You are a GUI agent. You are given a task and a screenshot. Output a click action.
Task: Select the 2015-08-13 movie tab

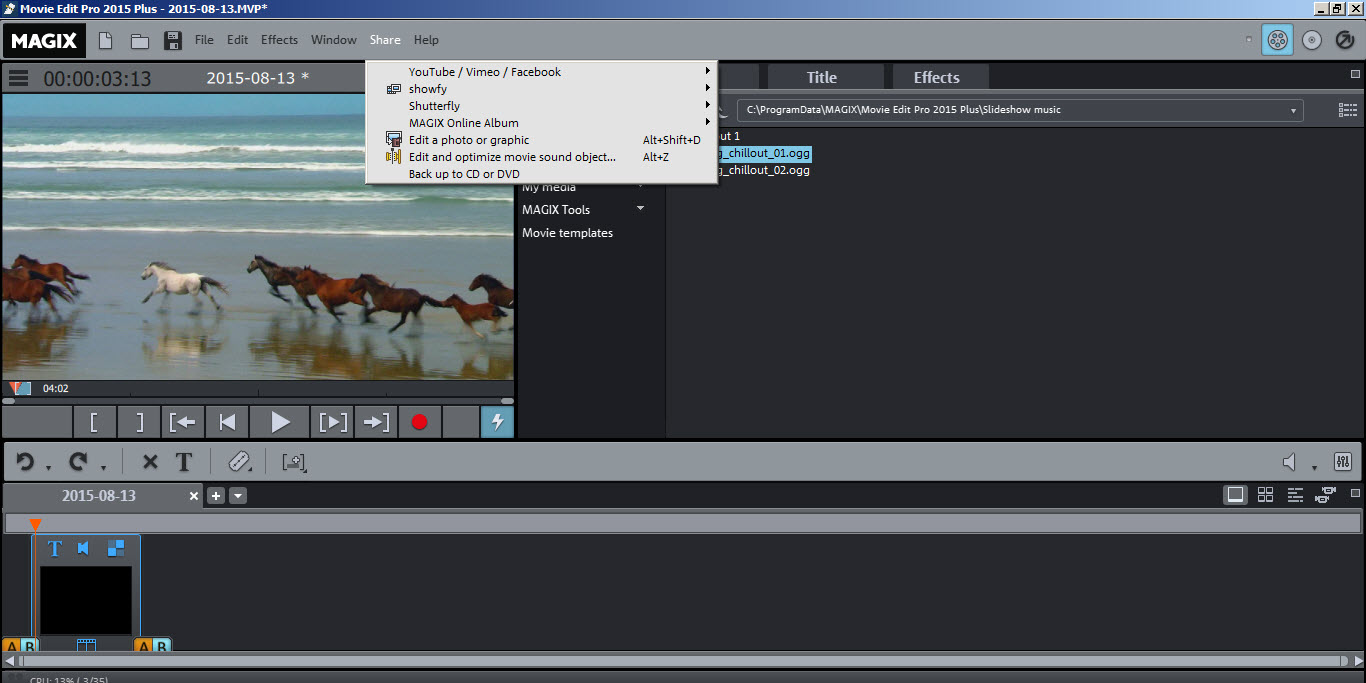pyautogui.click(x=99, y=496)
